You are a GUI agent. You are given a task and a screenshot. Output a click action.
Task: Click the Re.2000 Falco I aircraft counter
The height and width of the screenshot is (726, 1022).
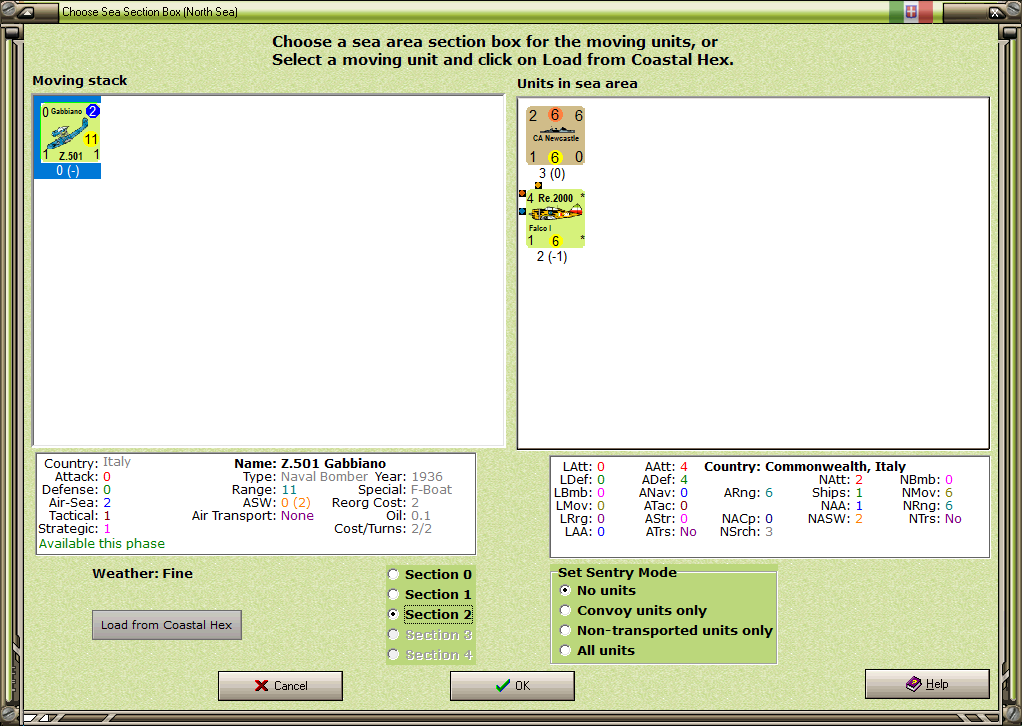tap(555, 219)
